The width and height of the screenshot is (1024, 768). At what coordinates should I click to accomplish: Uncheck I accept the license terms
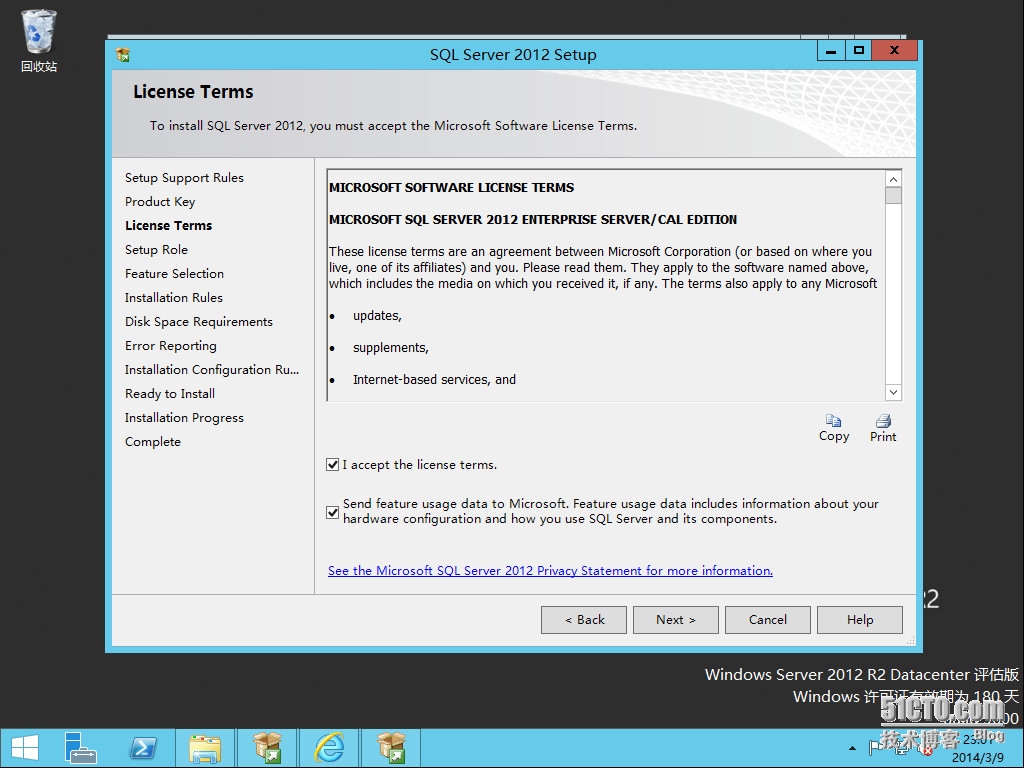332,464
